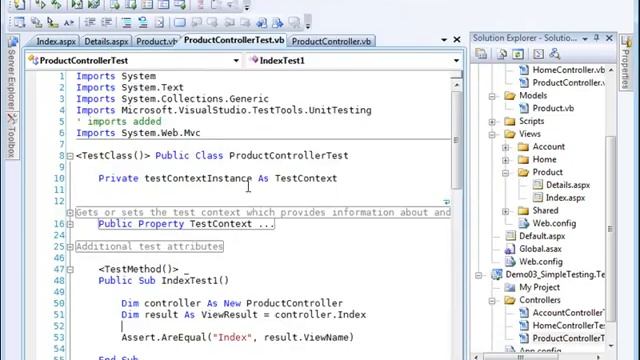This screenshot has height=360, width=640.
Task: Comment out the selected lines
Action: (127, 22)
